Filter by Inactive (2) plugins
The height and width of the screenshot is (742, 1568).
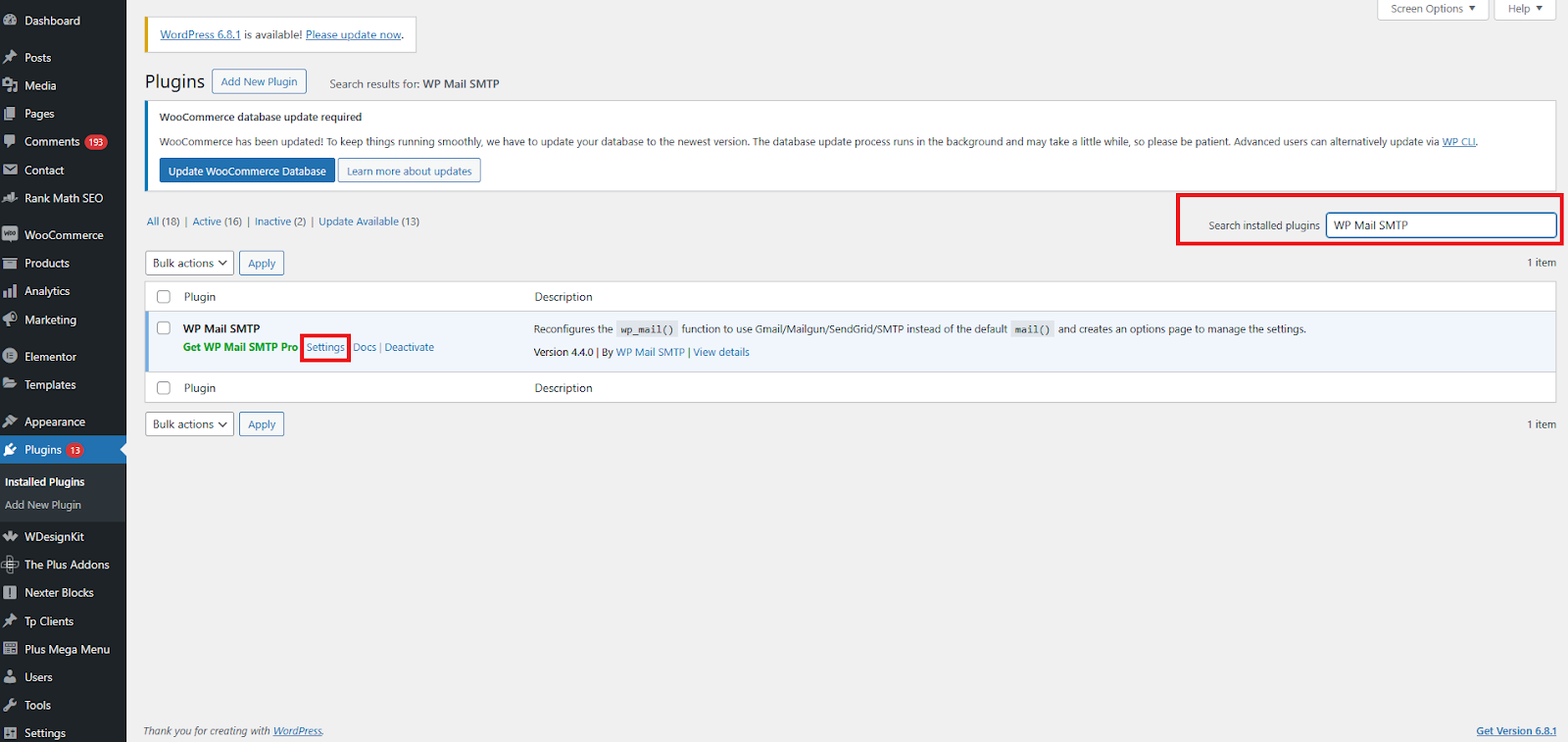point(280,222)
